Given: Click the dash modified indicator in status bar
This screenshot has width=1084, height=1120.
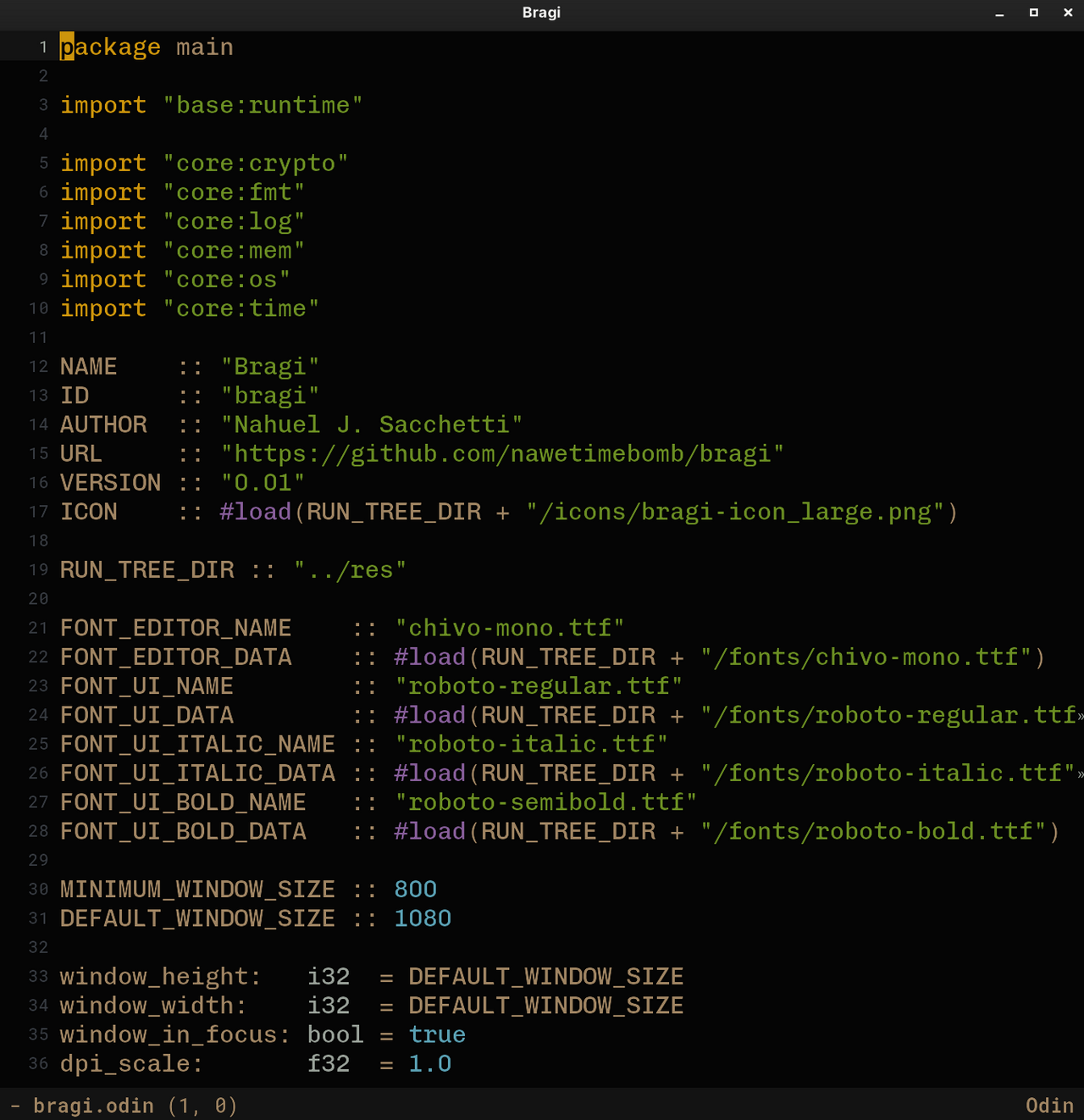Looking at the screenshot, I should 15,1106.
